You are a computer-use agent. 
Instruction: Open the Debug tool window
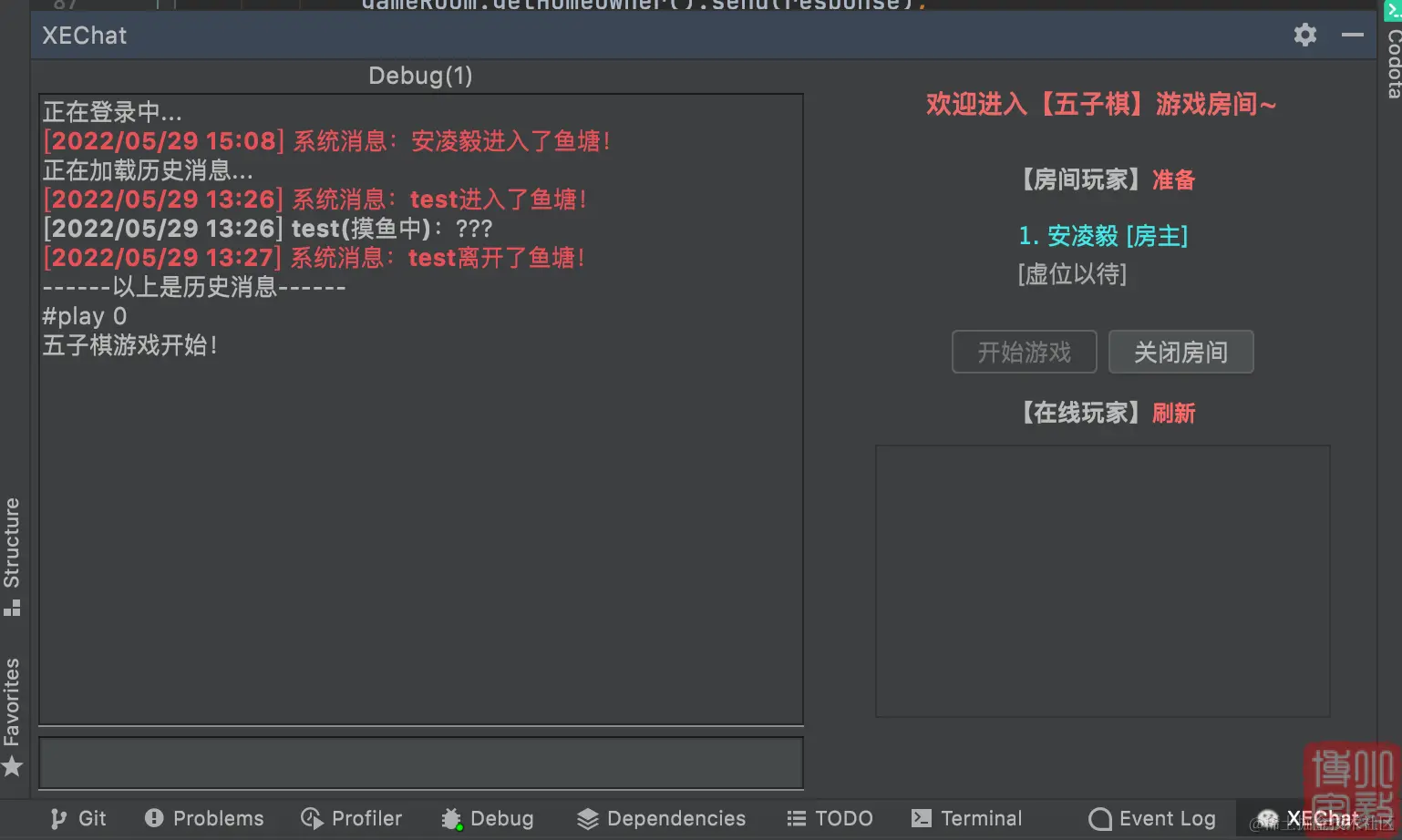click(488, 818)
